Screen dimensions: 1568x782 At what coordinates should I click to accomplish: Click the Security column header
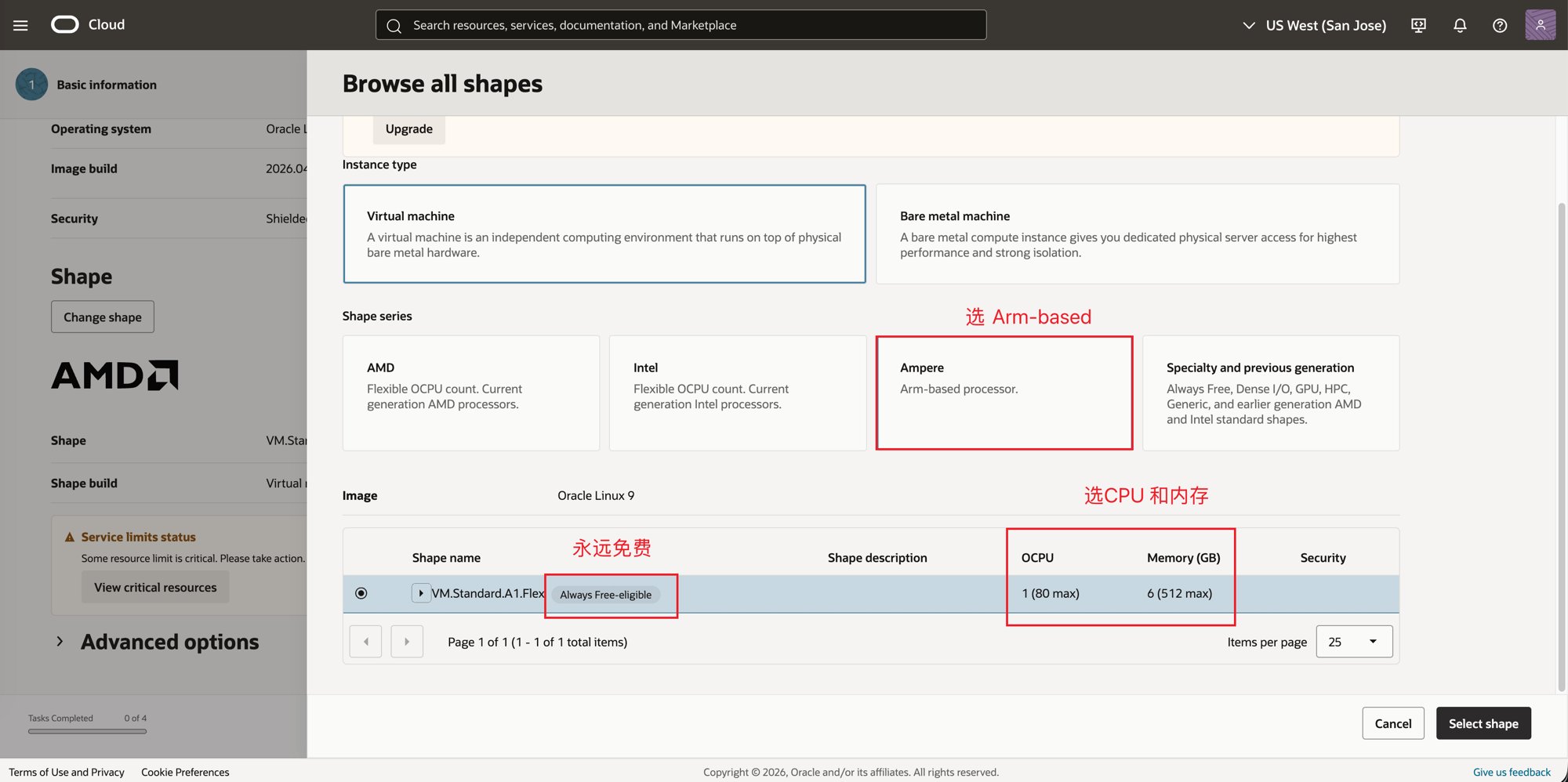[1323, 558]
